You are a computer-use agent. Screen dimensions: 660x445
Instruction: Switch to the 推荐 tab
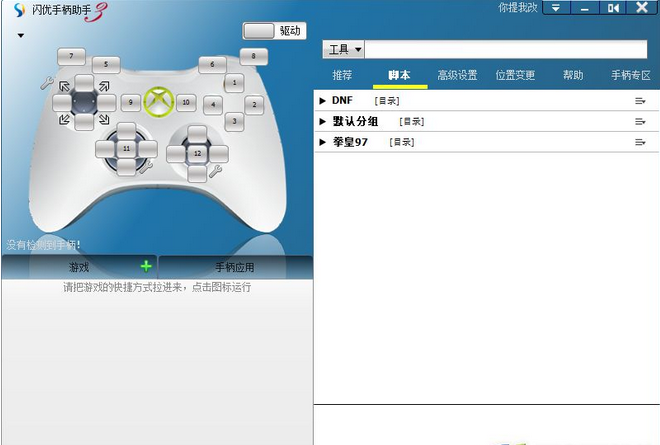click(x=342, y=75)
